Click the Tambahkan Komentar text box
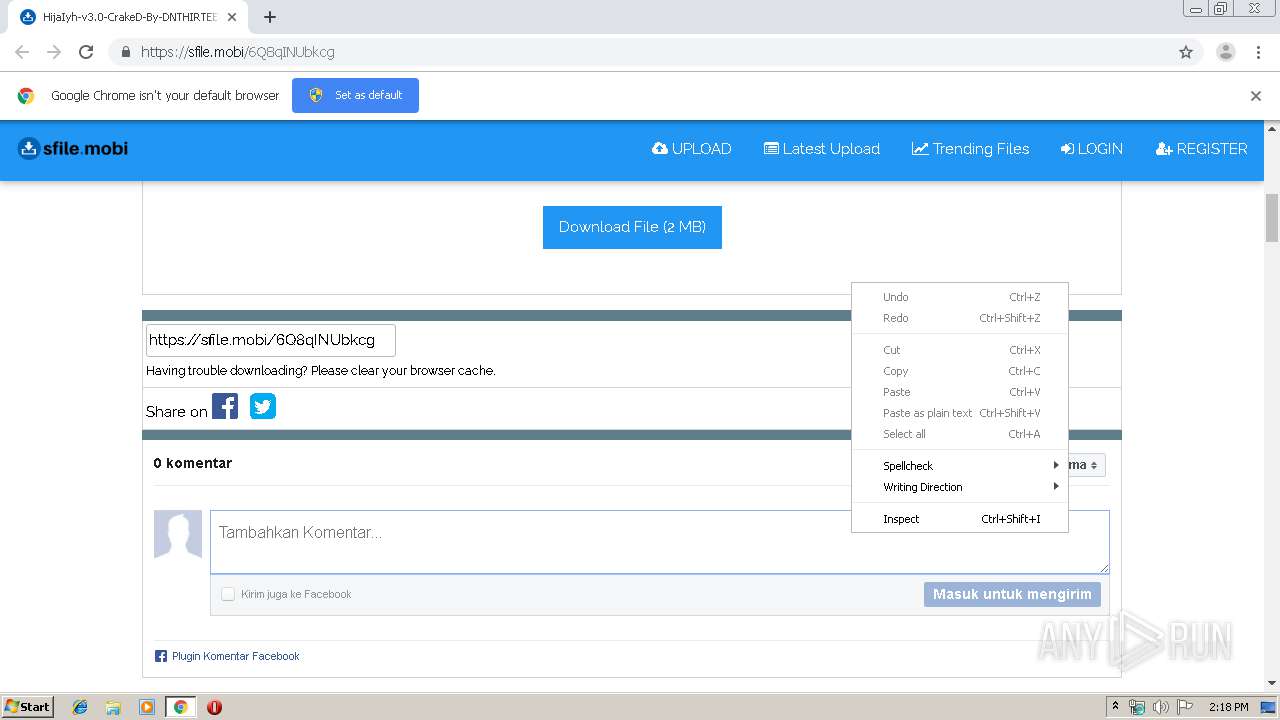1280x720 pixels. pyautogui.click(x=660, y=542)
